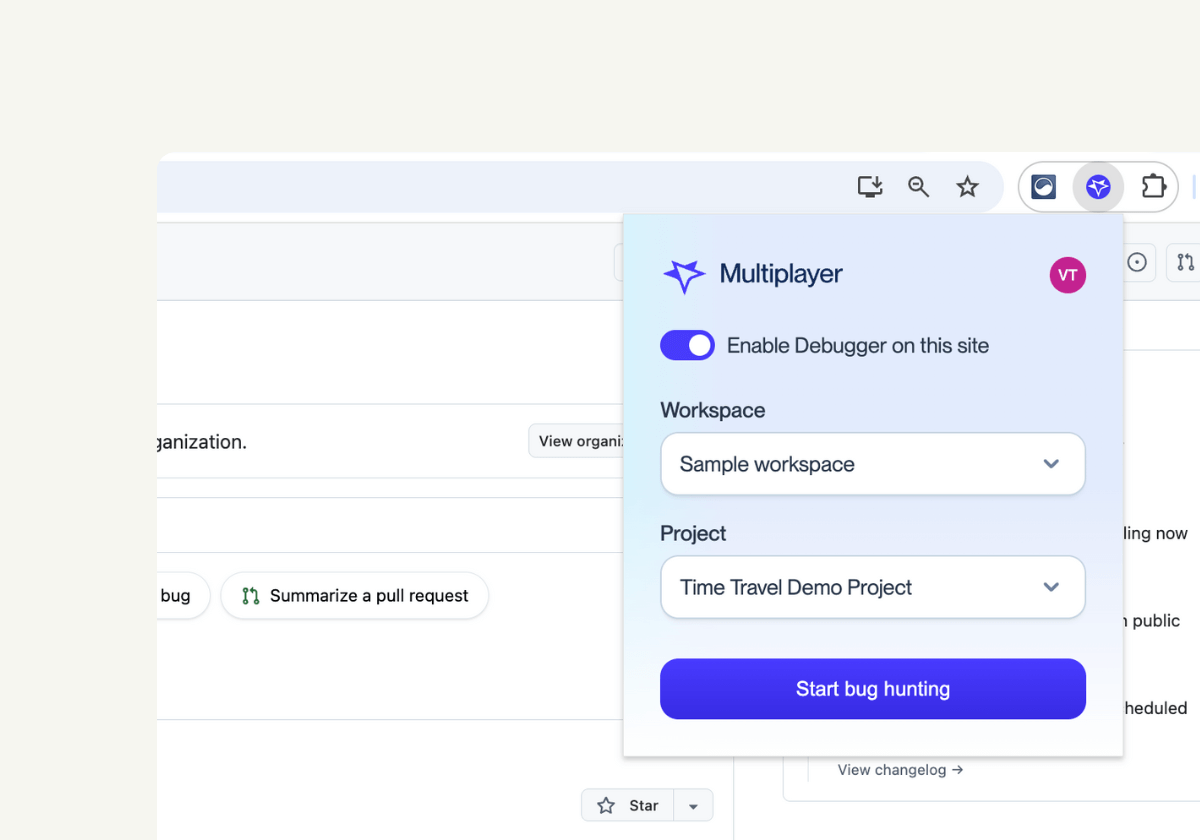Bookmark this page using the star icon
1200x840 pixels.
(966, 186)
